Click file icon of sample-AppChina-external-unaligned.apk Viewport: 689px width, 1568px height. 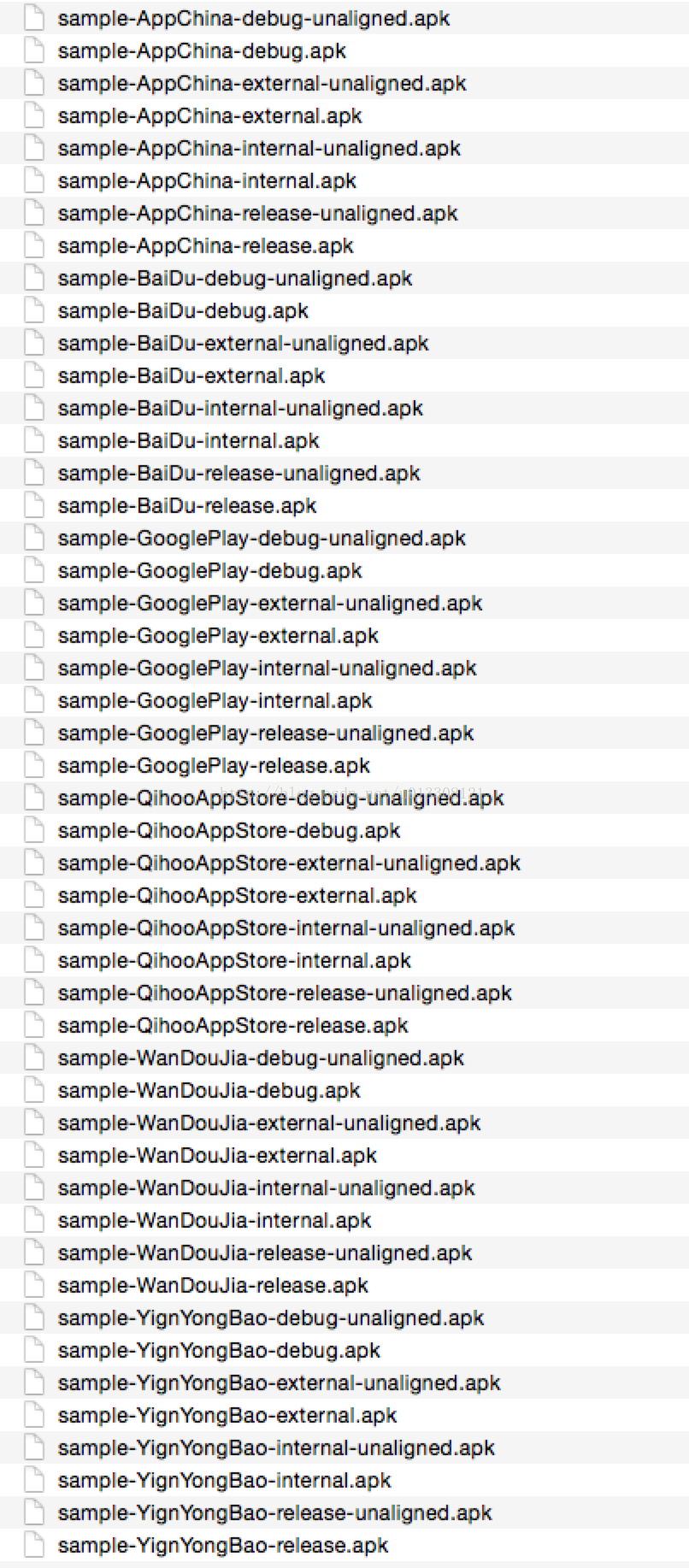tap(34, 83)
